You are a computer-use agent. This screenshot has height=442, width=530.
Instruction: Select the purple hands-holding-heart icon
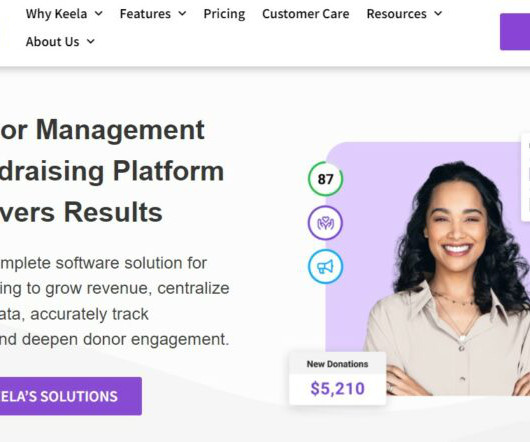[x=325, y=223]
